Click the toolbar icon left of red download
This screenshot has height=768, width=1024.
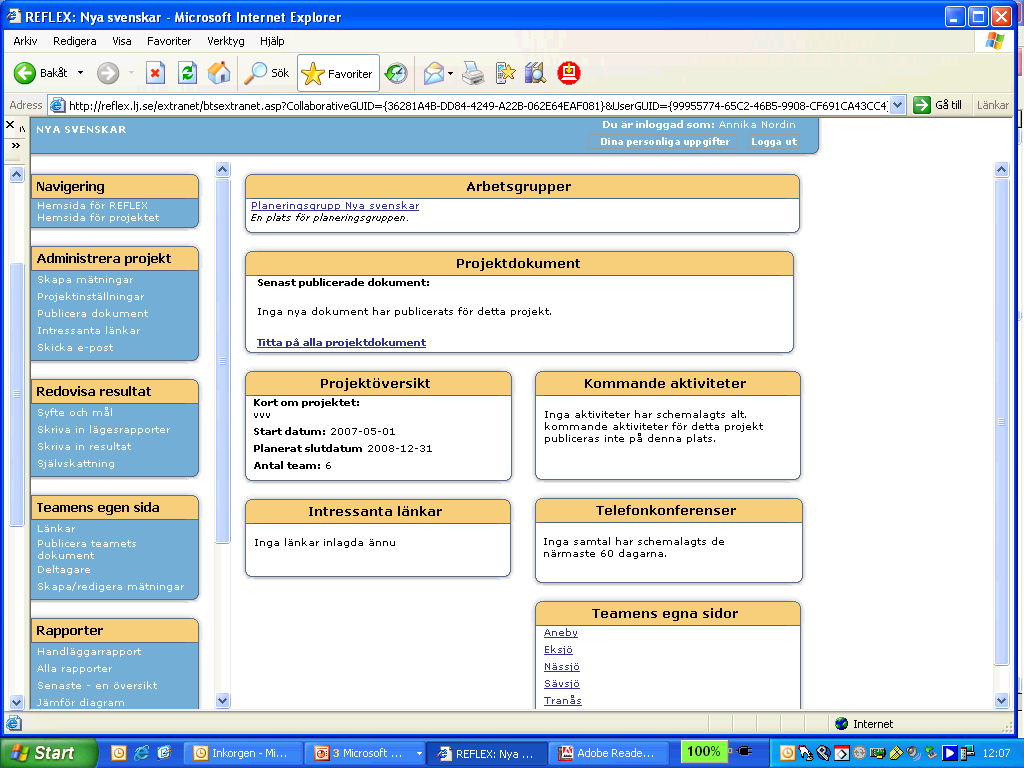coord(535,72)
